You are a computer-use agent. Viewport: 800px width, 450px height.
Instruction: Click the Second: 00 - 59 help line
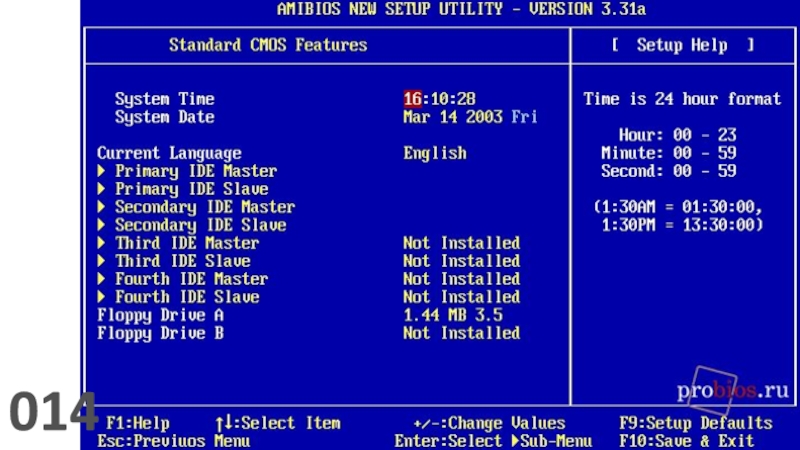click(x=668, y=170)
